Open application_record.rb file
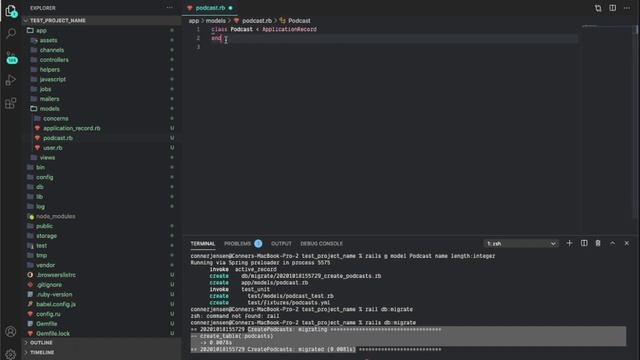This screenshot has height=360, width=640. click(x=71, y=128)
